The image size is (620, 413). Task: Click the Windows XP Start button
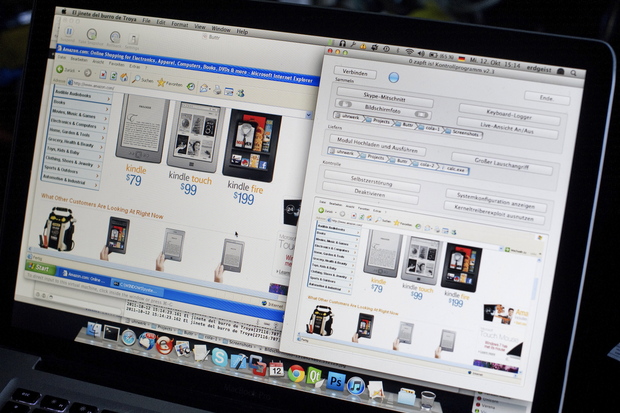click(40, 268)
